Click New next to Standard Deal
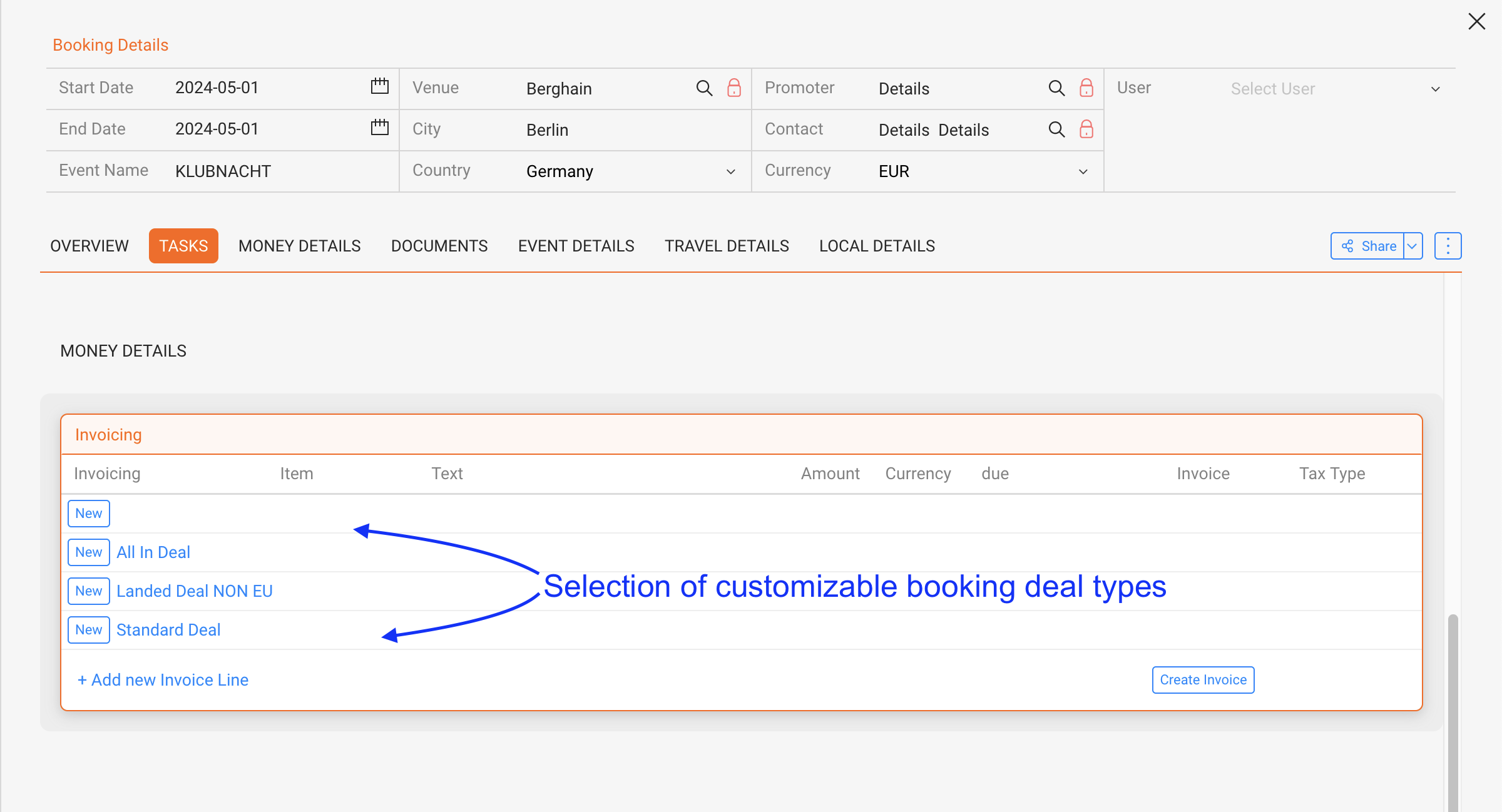The width and height of the screenshot is (1502, 812). 89,630
